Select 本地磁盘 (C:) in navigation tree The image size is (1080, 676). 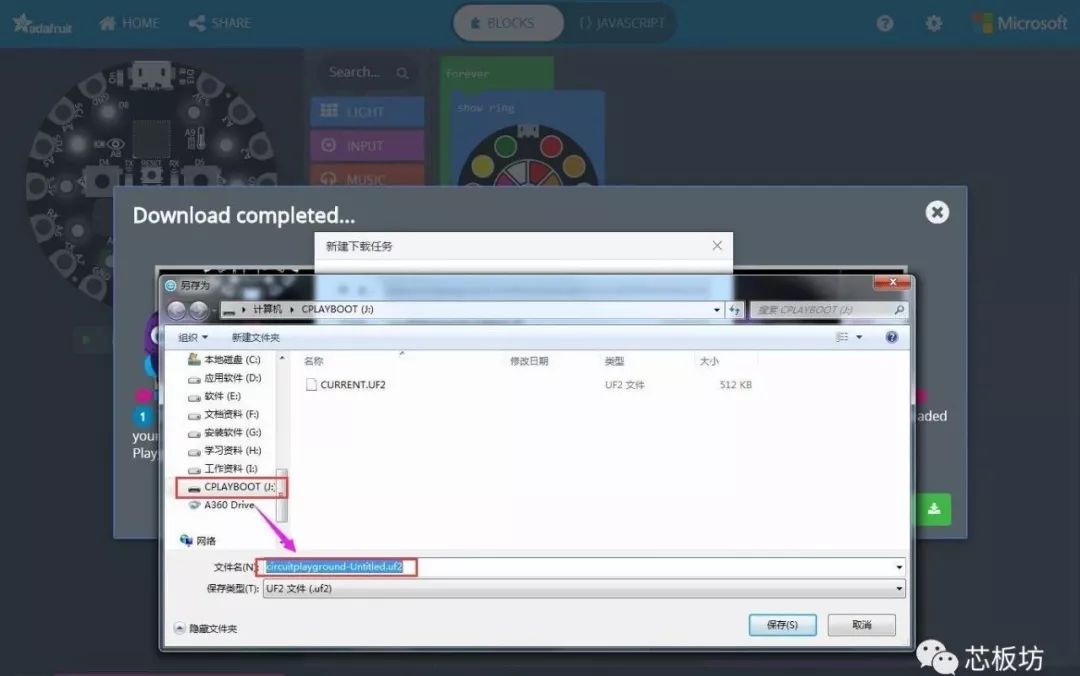click(x=225, y=360)
